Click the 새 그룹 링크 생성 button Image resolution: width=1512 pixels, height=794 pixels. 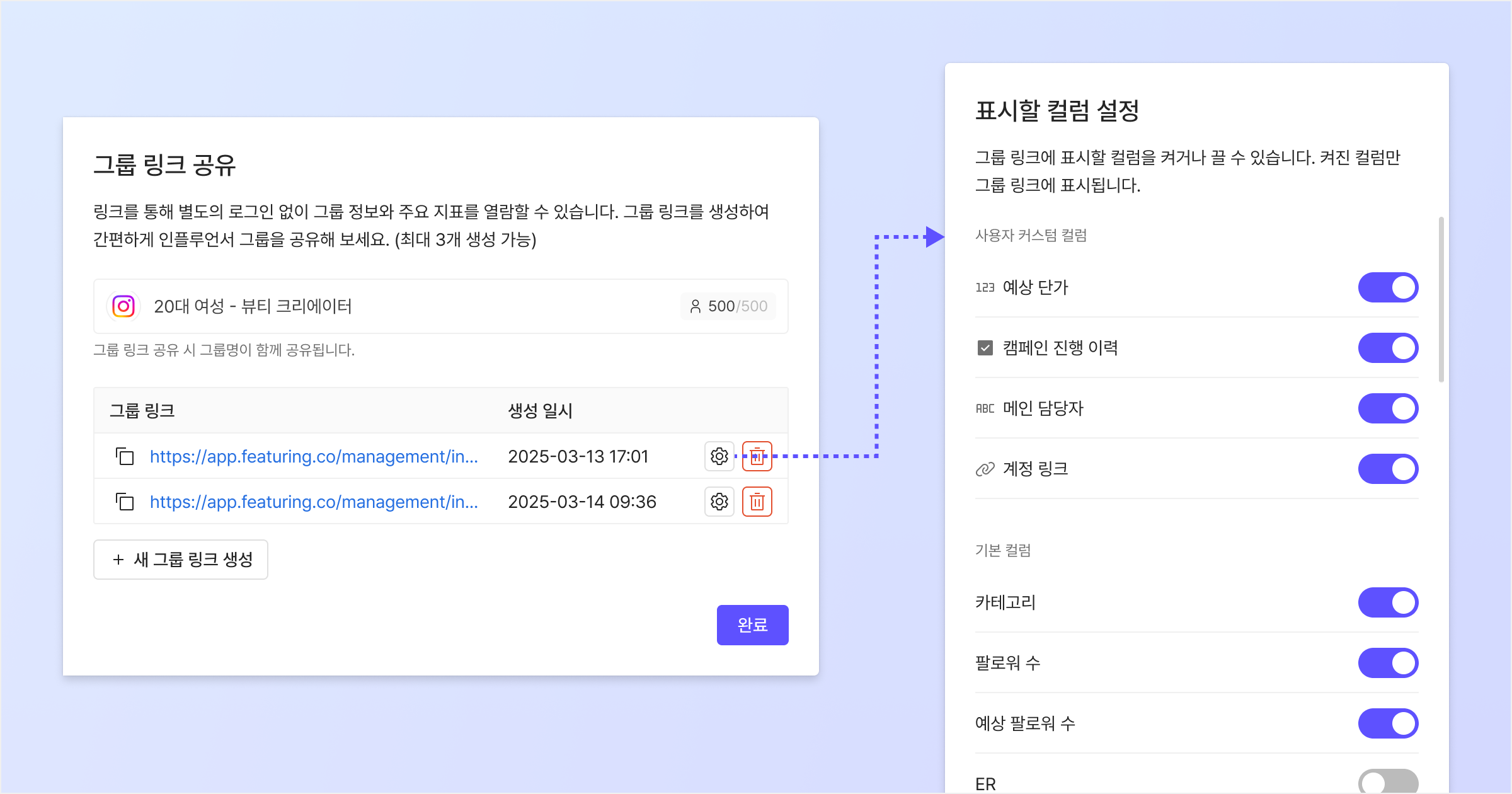point(181,560)
